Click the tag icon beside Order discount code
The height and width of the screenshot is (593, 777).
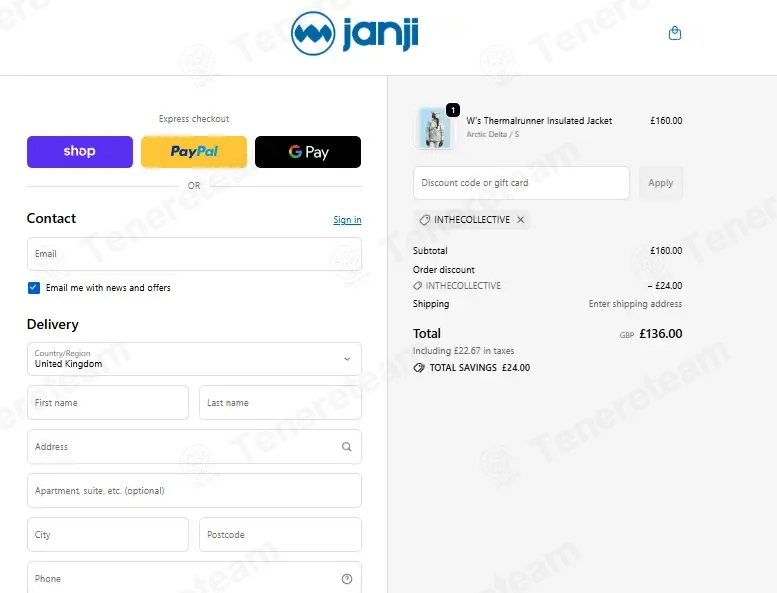418,286
